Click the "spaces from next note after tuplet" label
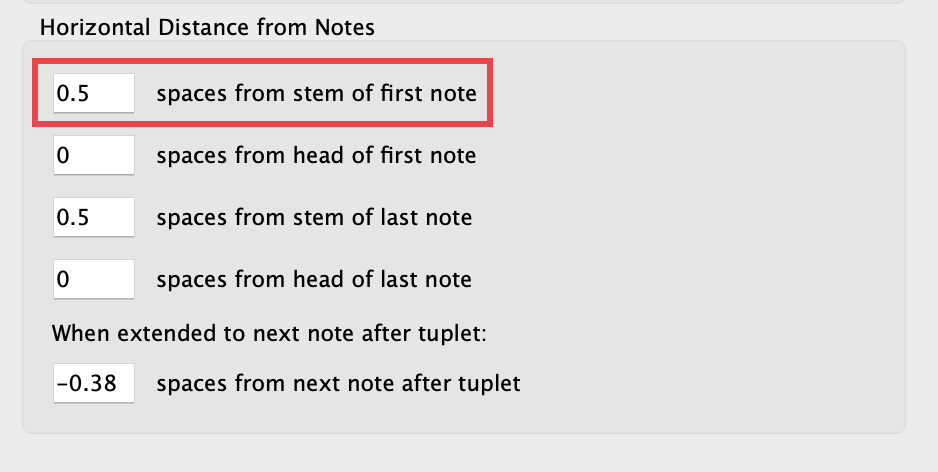Image resolution: width=938 pixels, height=472 pixels. [338, 383]
